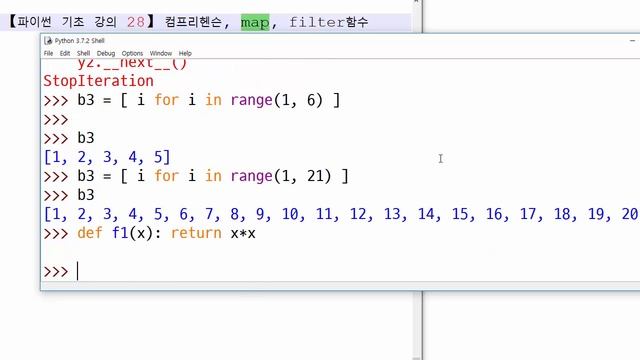The image size is (640, 360).
Task: Click the number 20 in the list output
Action: pos(630,214)
